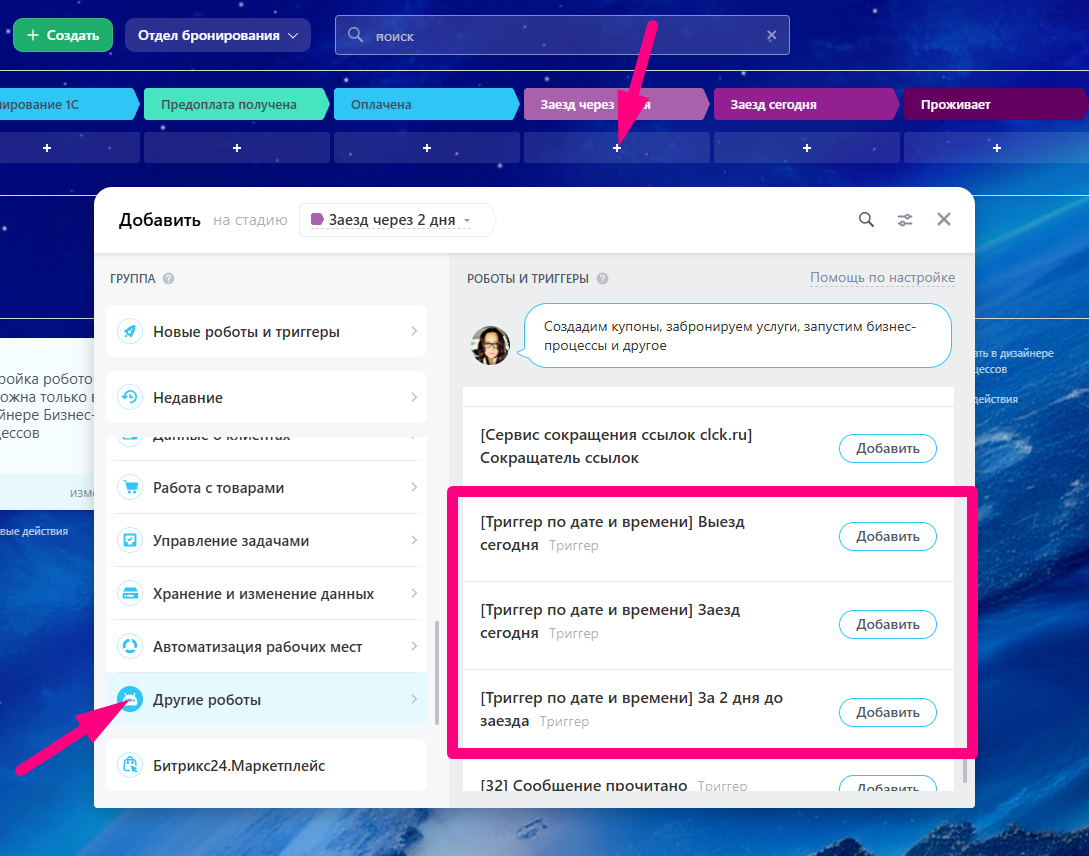Click the data storage icon
The image size is (1089, 856).
130,594
